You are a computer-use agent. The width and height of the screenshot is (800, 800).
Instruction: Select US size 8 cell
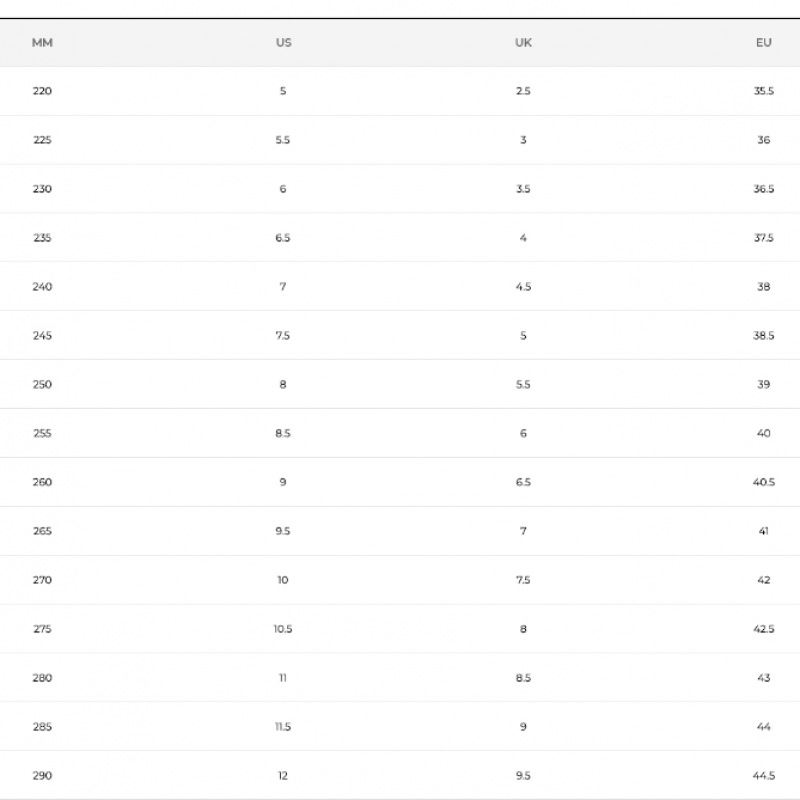(x=283, y=385)
